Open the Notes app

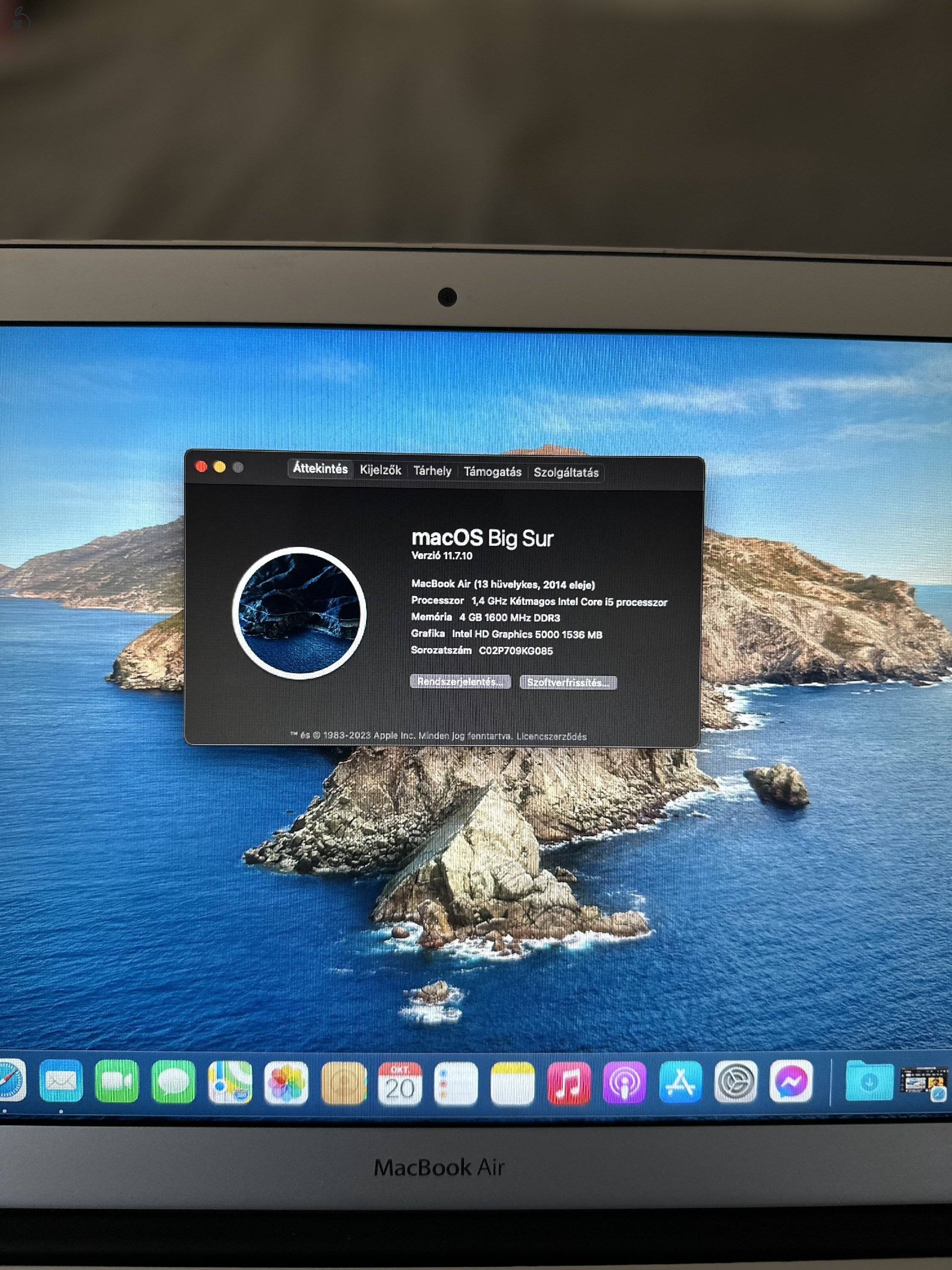512,1084
